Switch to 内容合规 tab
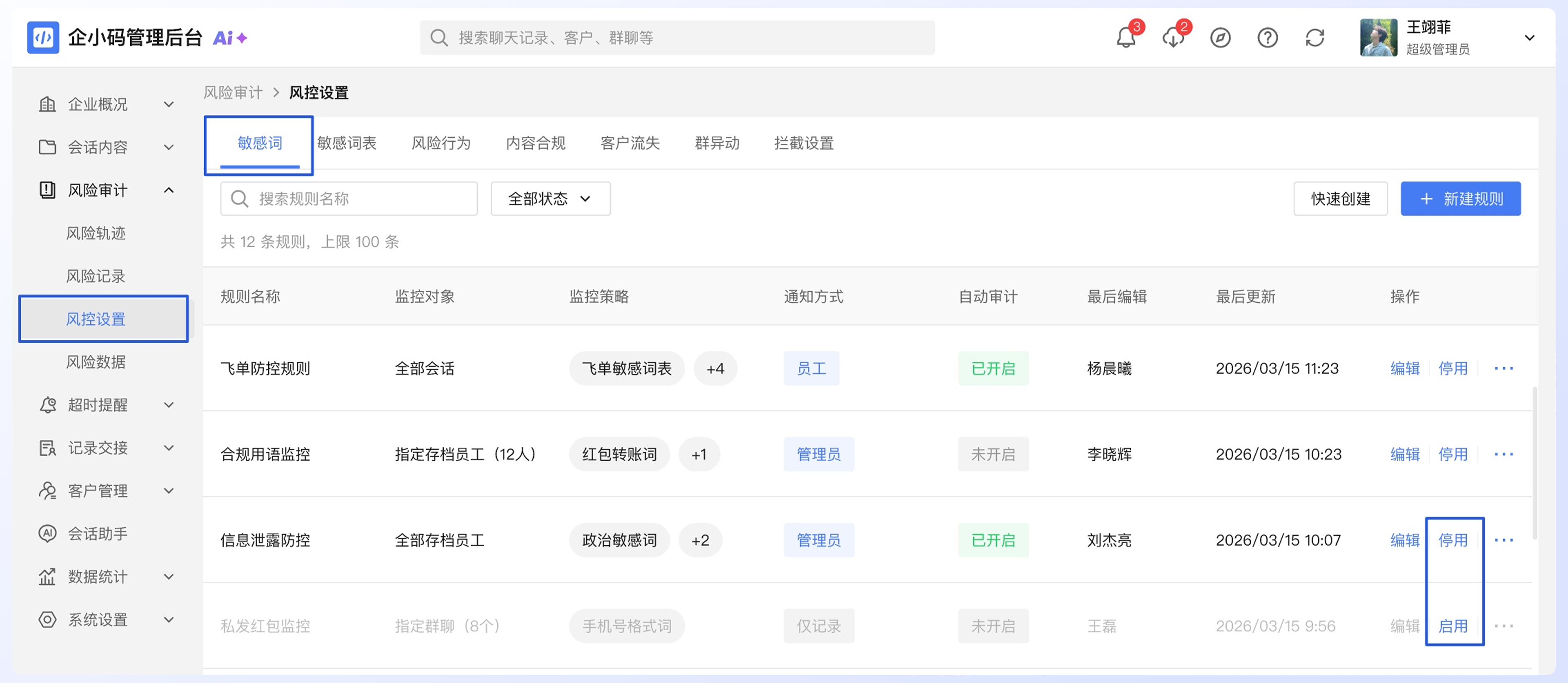The image size is (1568, 683). tap(536, 144)
